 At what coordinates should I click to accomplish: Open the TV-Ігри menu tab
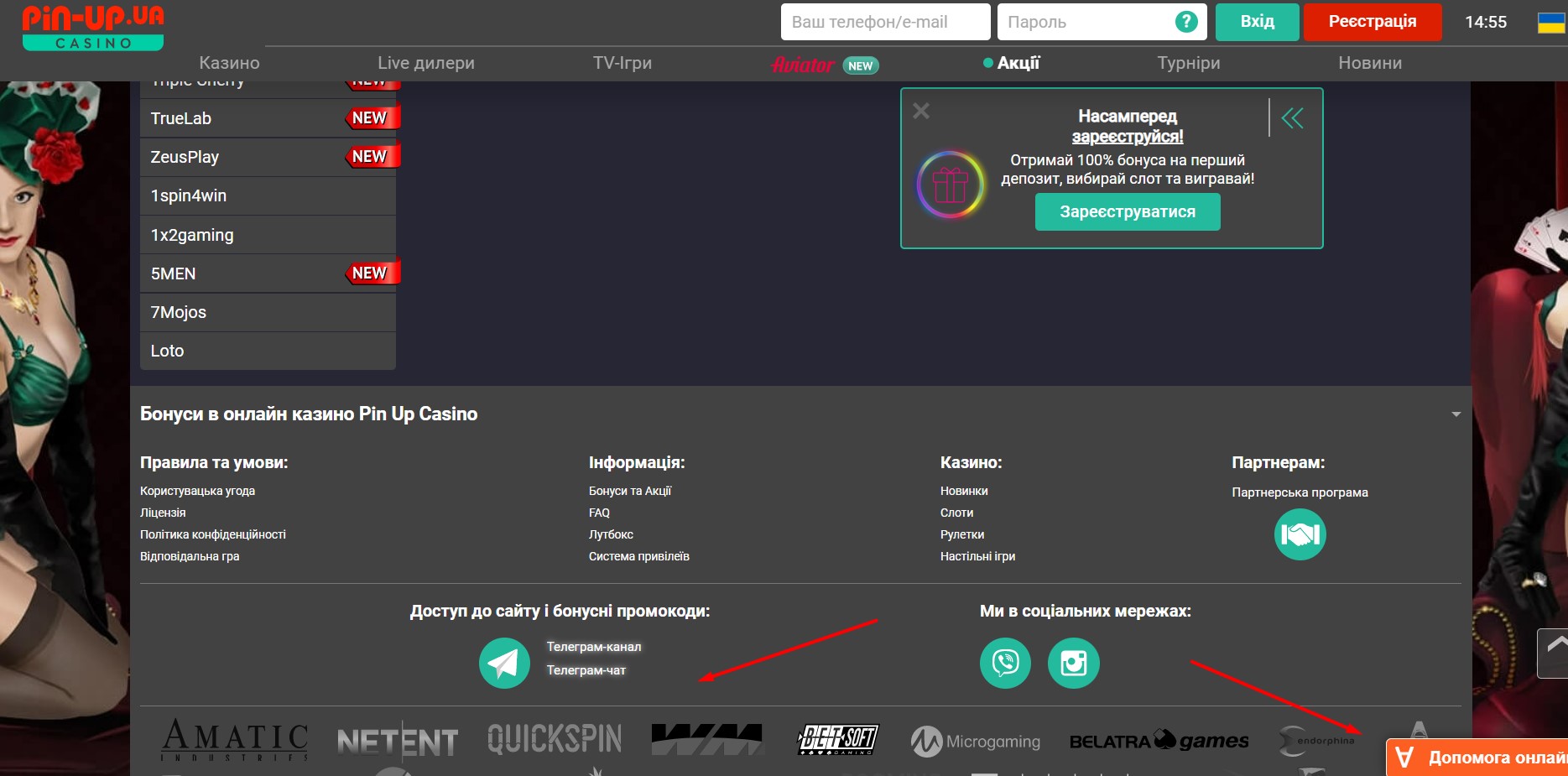pyautogui.click(x=623, y=63)
